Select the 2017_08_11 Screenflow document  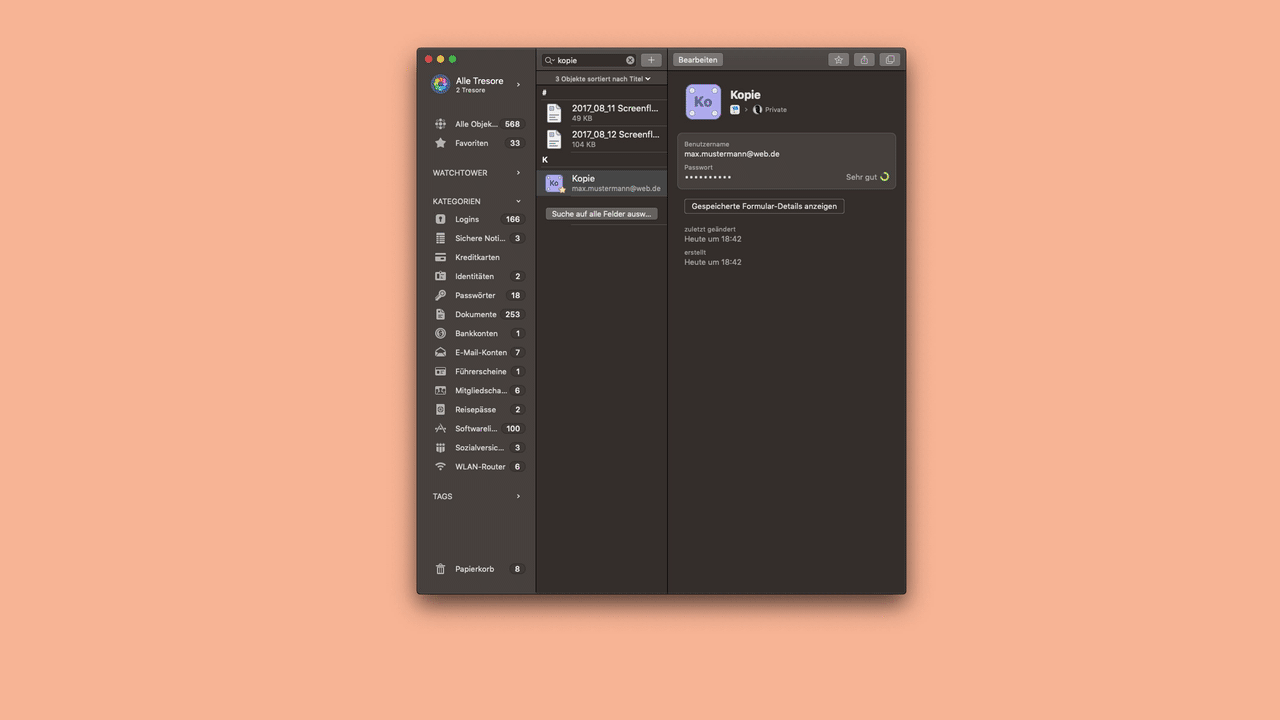pos(602,112)
